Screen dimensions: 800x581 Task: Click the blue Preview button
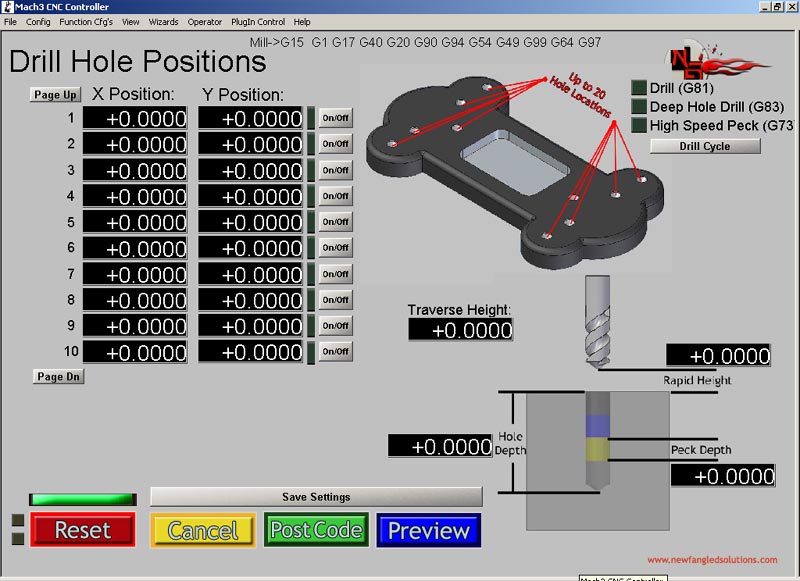[429, 531]
